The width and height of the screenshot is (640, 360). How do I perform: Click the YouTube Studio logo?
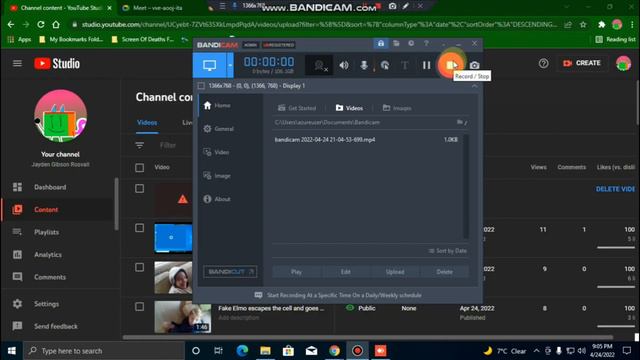pyautogui.click(x=57, y=64)
